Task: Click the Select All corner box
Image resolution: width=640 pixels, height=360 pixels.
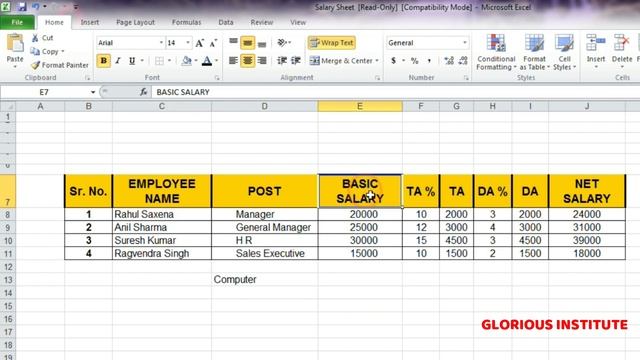Action: (8, 107)
